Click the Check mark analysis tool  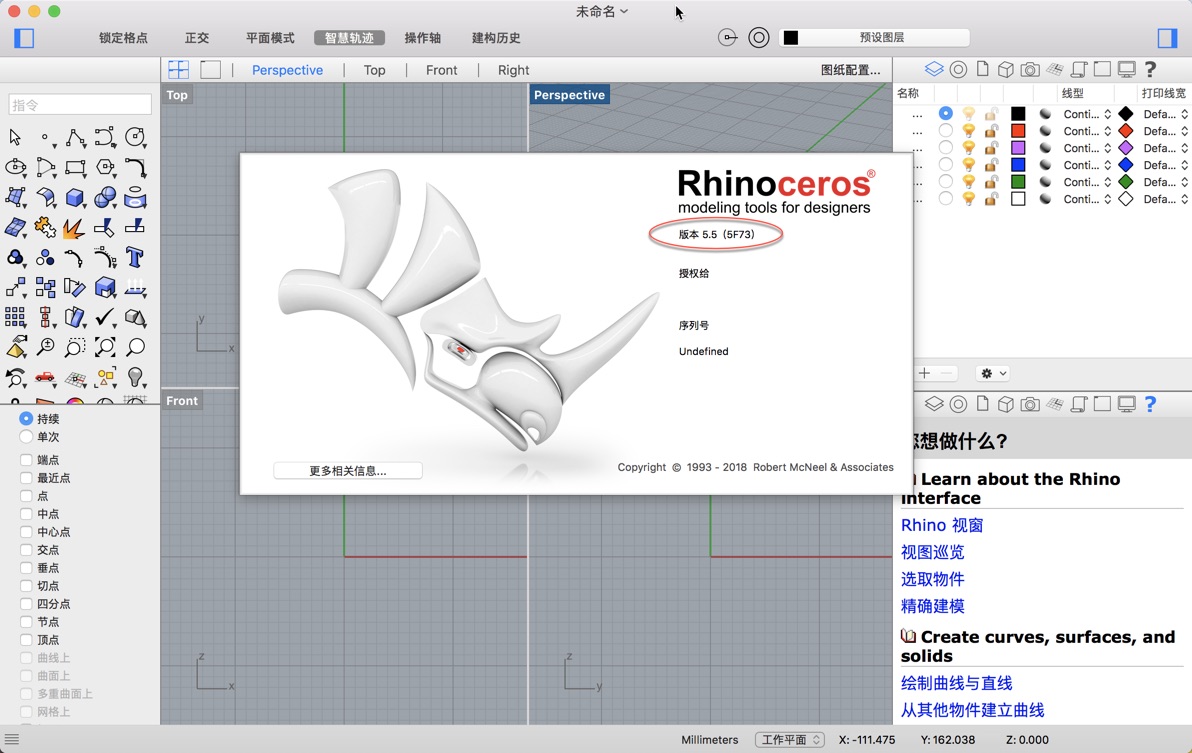tap(105, 317)
